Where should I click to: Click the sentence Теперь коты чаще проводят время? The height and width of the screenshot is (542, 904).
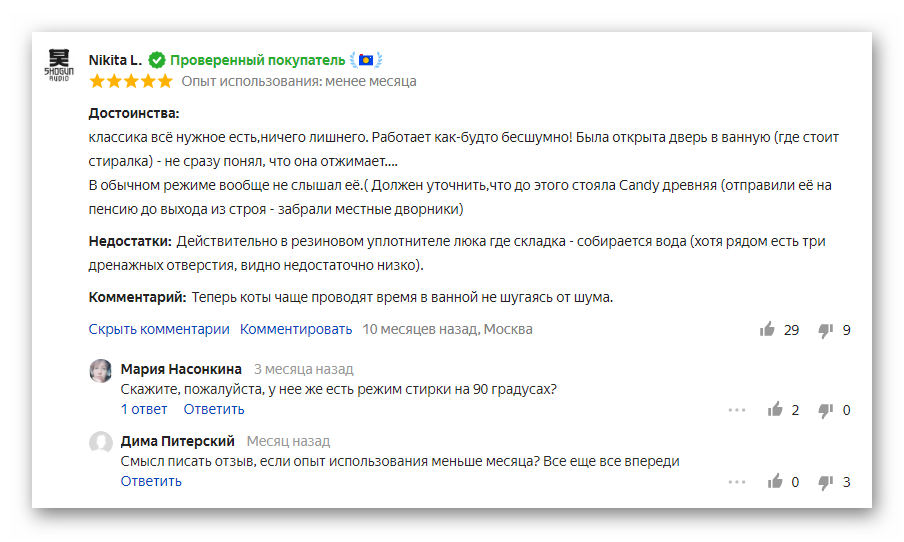tap(402, 298)
